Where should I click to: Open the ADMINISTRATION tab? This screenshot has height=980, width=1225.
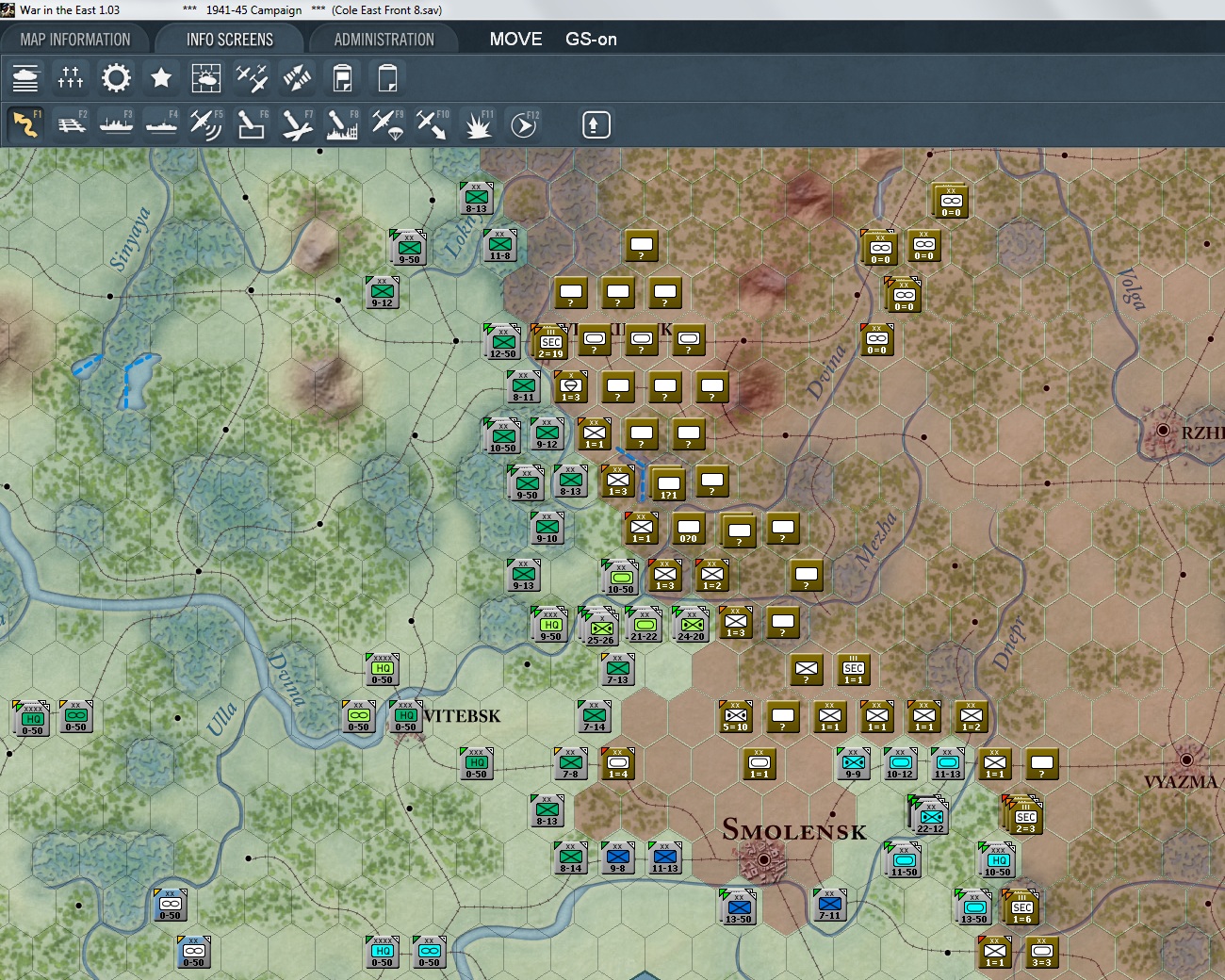(x=384, y=40)
